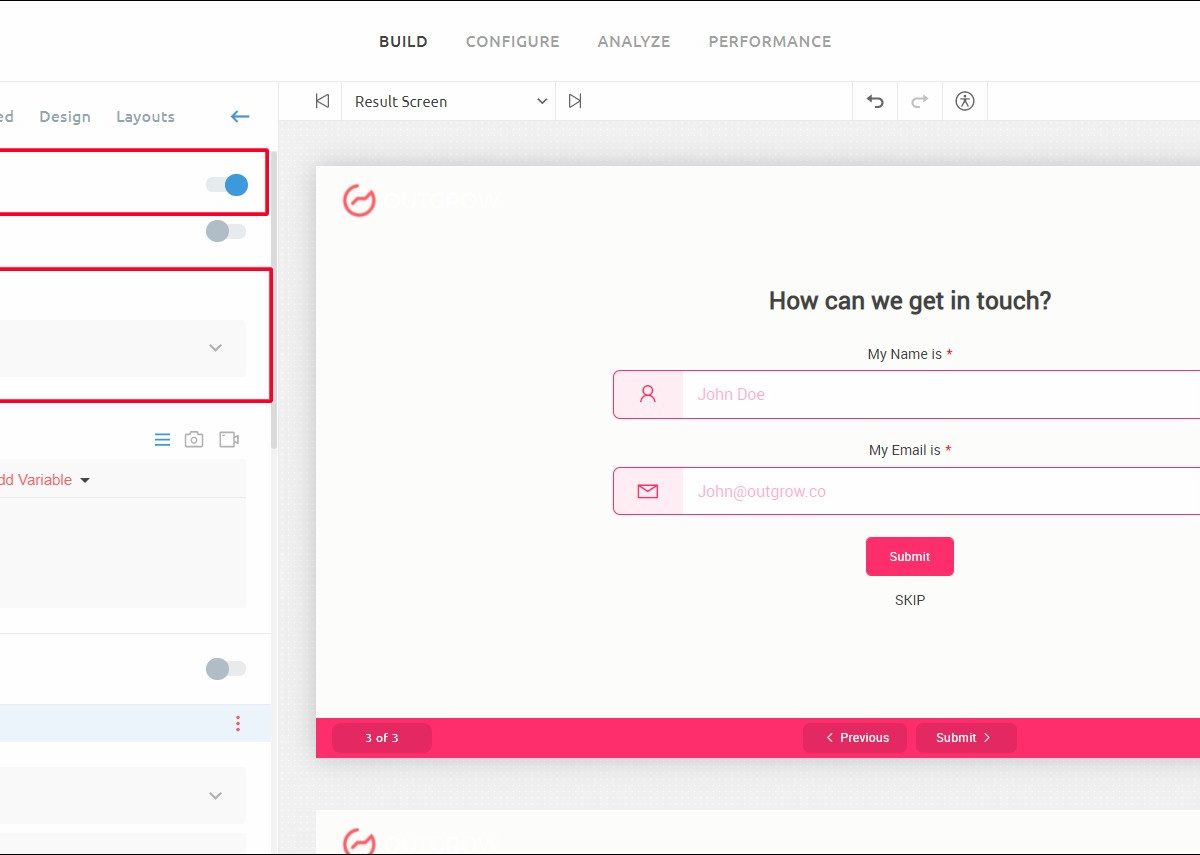Screen dimensions: 1200x855
Task: Jump to the last screen icon
Action: point(575,101)
